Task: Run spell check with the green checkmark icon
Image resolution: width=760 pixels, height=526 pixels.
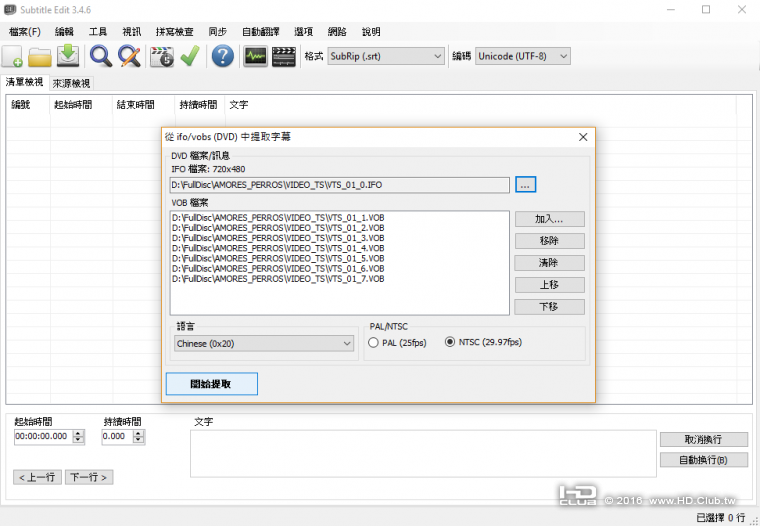Action: [x=190, y=56]
